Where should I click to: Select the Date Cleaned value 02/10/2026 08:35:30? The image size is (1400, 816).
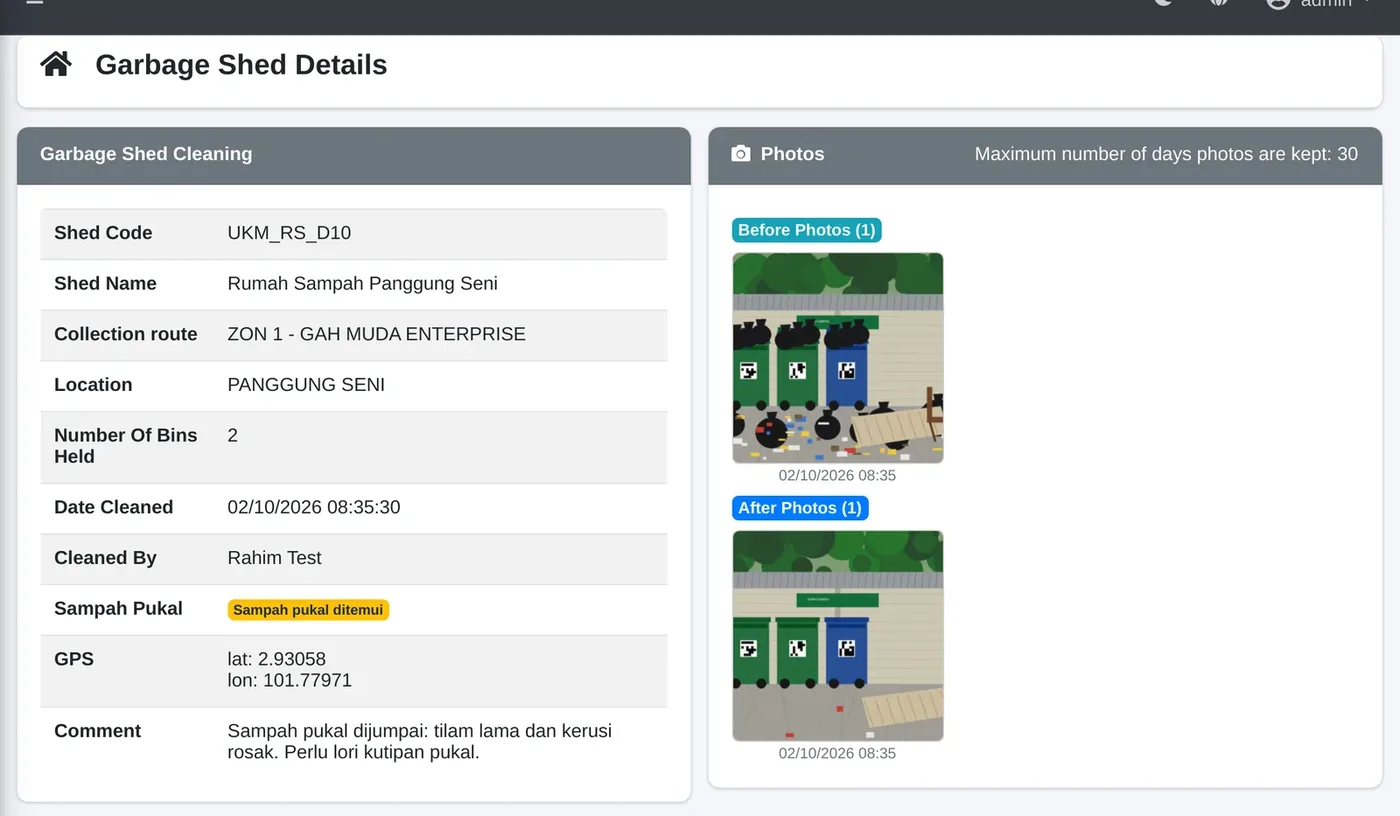tap(314, 508)
